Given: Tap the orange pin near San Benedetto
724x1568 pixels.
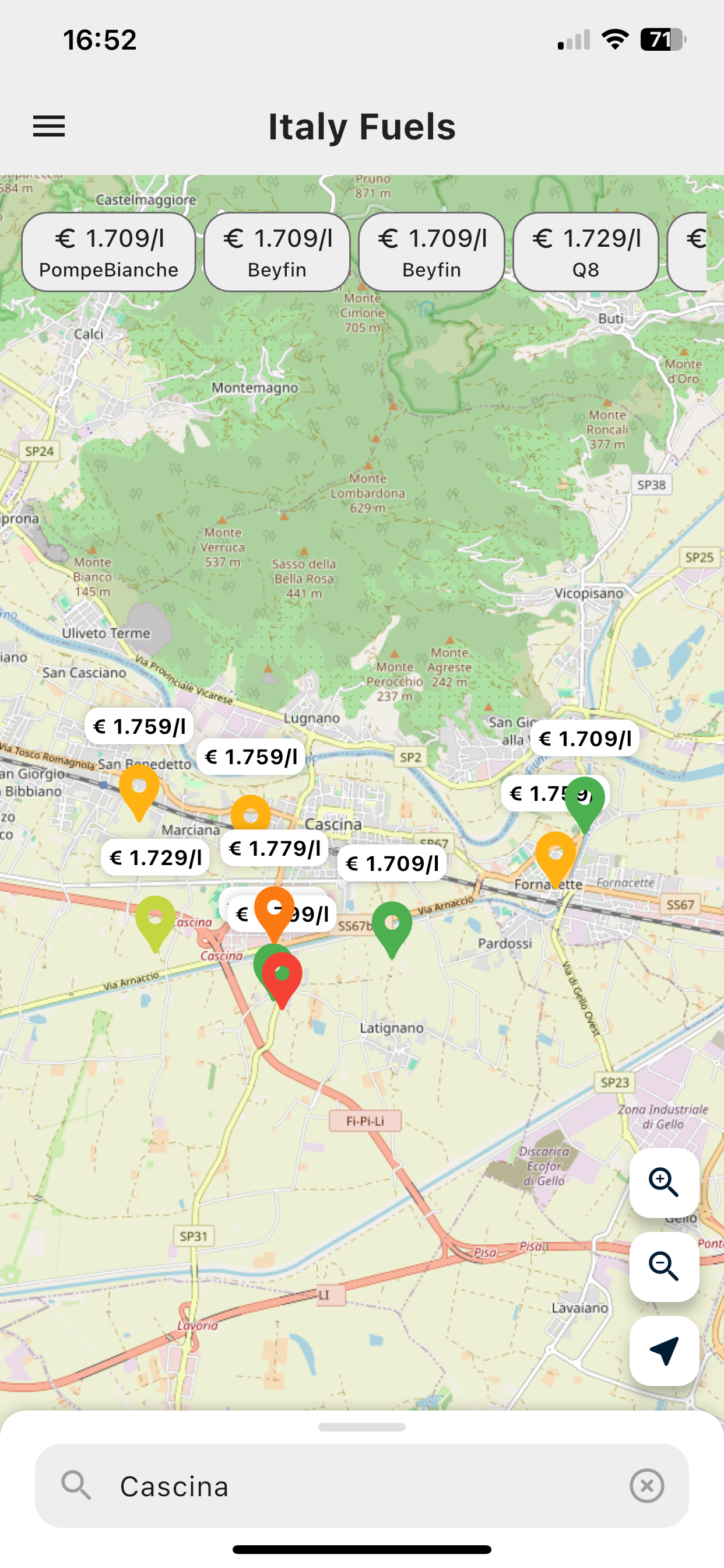Looking at the screenshot, I should point(139,793).
